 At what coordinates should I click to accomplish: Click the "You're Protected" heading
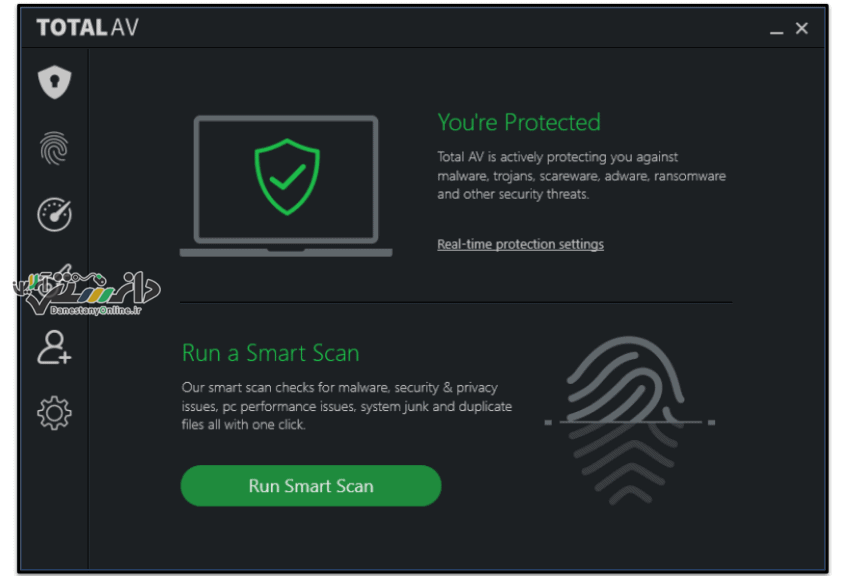519,122
